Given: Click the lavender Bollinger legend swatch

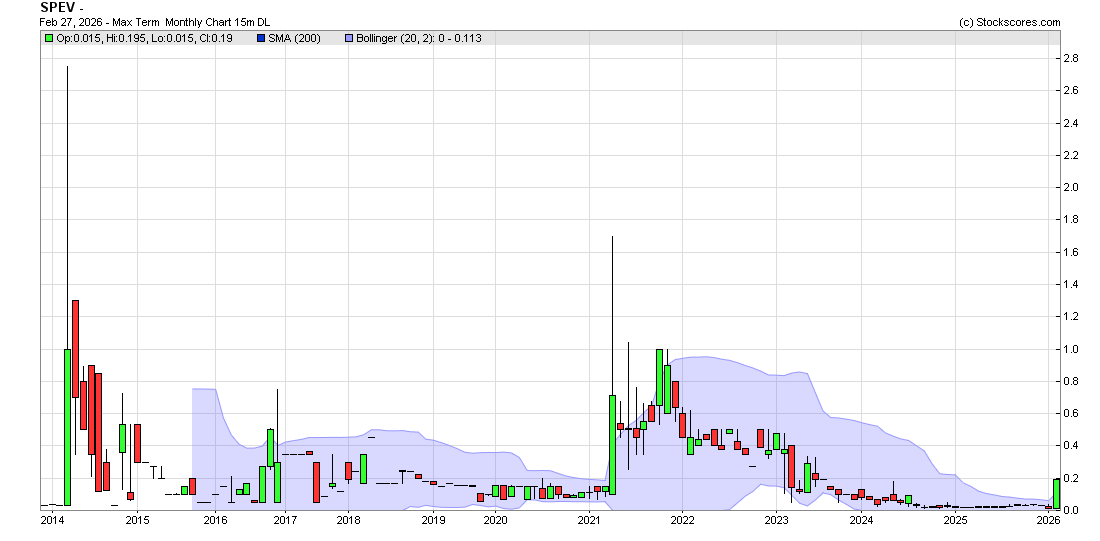Looking at the screenshot, I should point(349,39).
